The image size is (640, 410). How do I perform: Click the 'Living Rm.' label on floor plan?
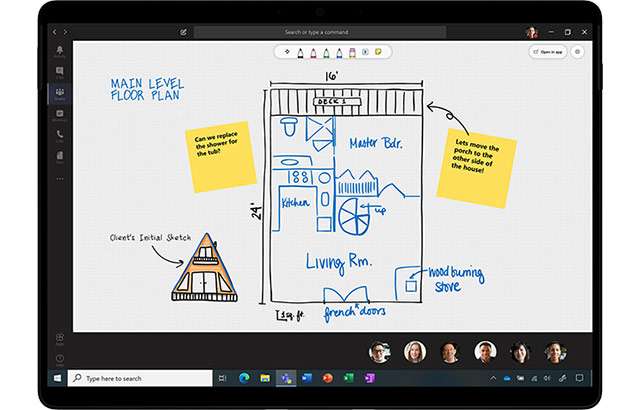click(x=339, y=262)
